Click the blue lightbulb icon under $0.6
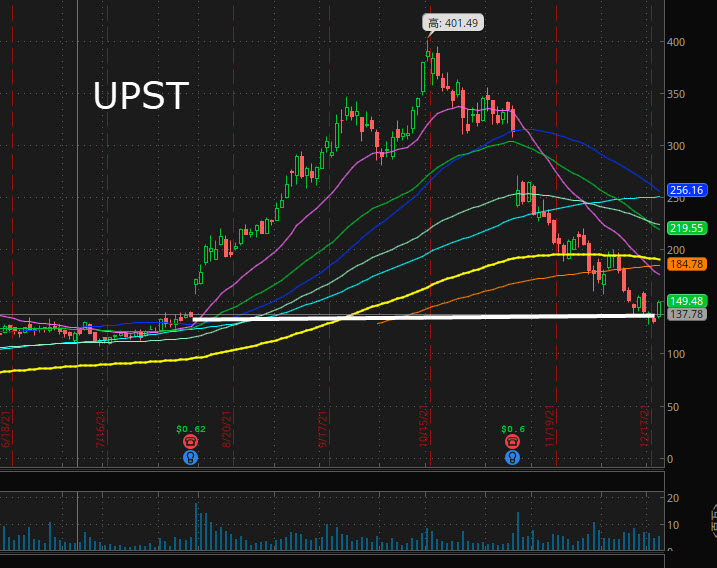The width and height of the screenshot is (717, 568). (513, 457)
